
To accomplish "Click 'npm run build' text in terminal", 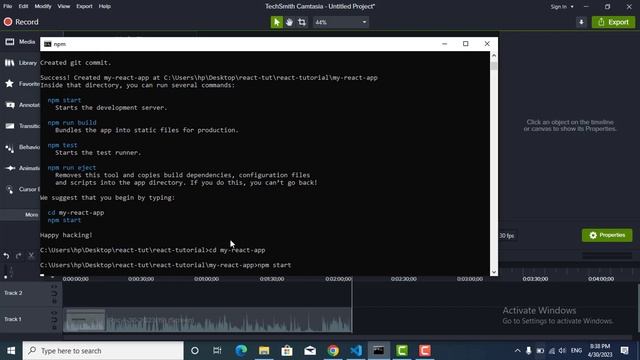I will [x=72, y=122].
